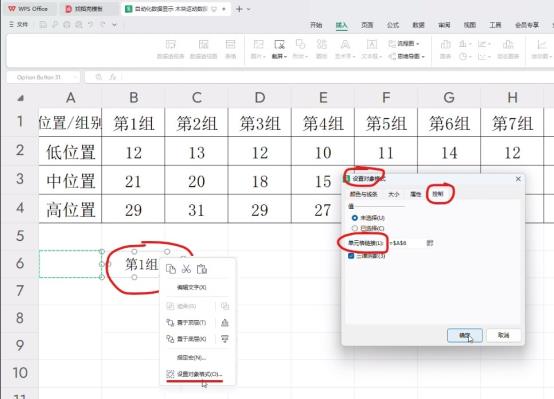Switch to the 大小 tab

pyautogui.click(x=394, y=194)
